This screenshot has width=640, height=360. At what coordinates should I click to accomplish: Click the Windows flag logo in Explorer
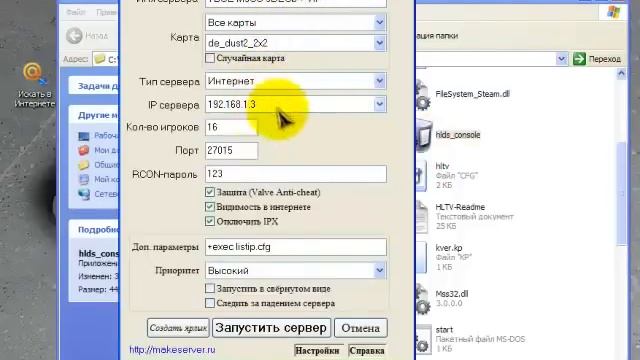[613, 12]
